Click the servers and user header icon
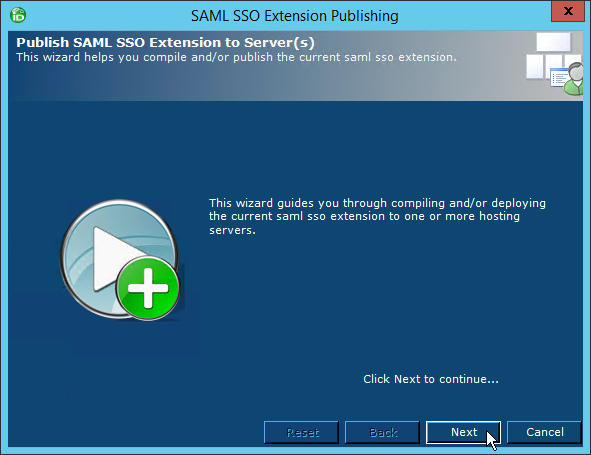 tap(554, 63)
